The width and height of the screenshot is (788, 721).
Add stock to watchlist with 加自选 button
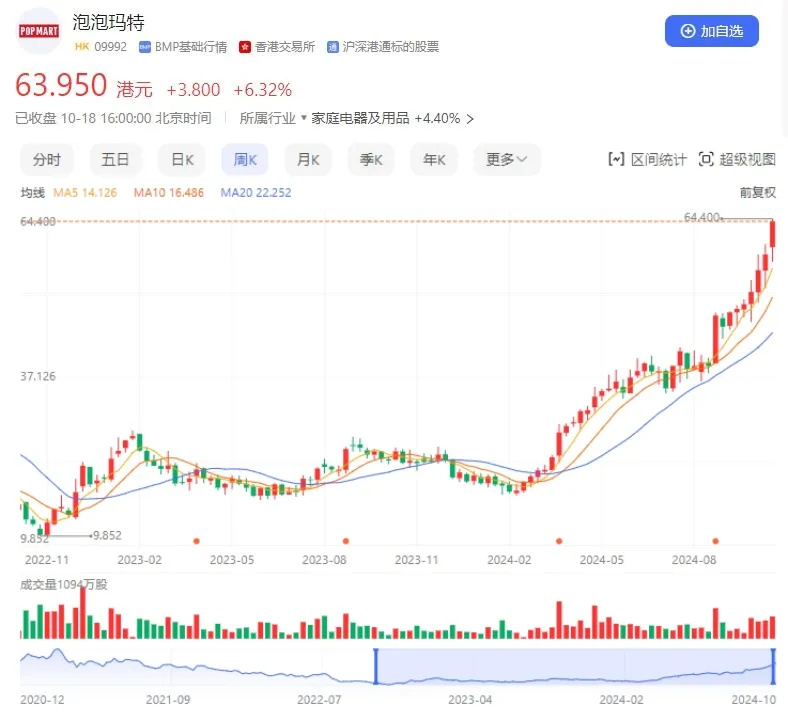point(712,31)
